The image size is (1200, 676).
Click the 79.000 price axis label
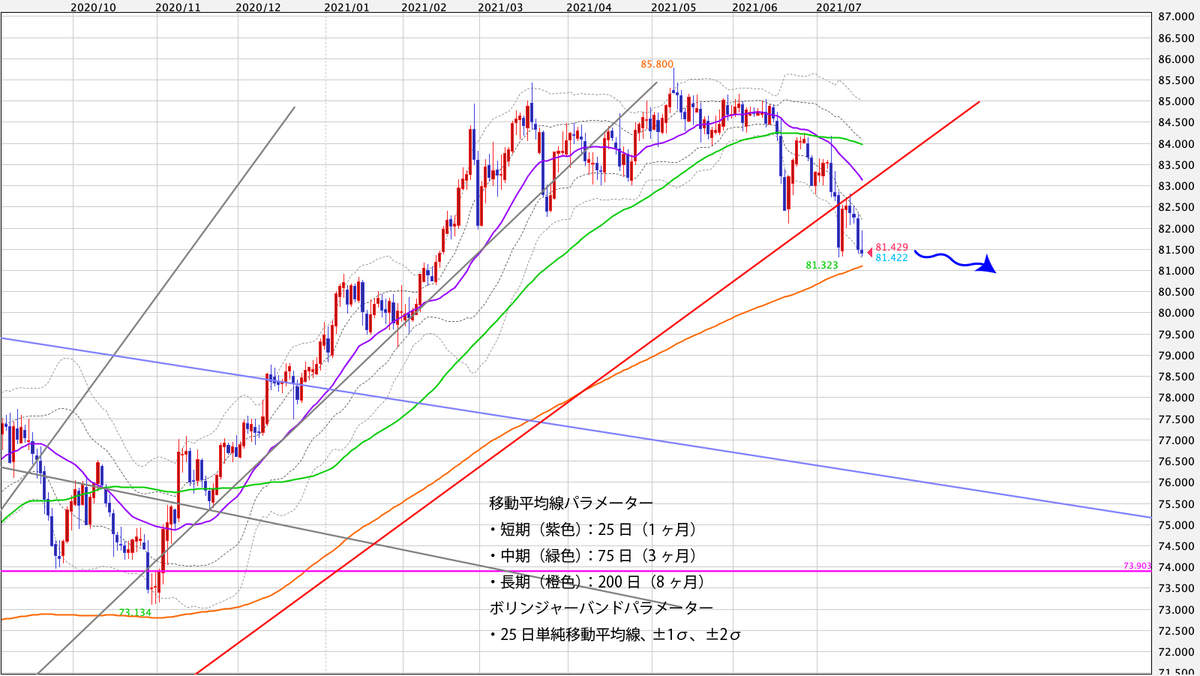pos(1178,356)
